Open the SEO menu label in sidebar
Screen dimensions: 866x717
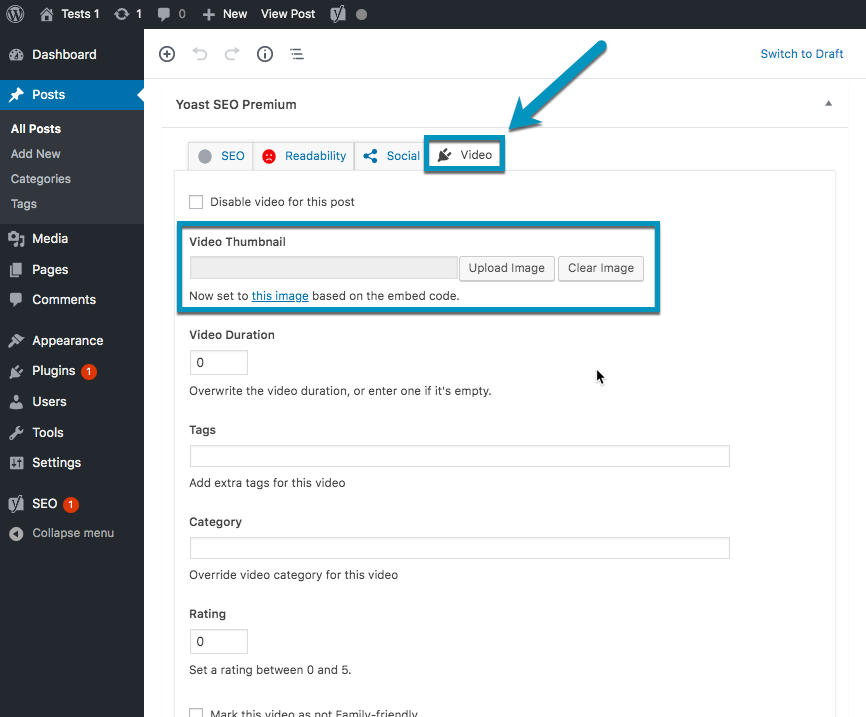[45, 504]
